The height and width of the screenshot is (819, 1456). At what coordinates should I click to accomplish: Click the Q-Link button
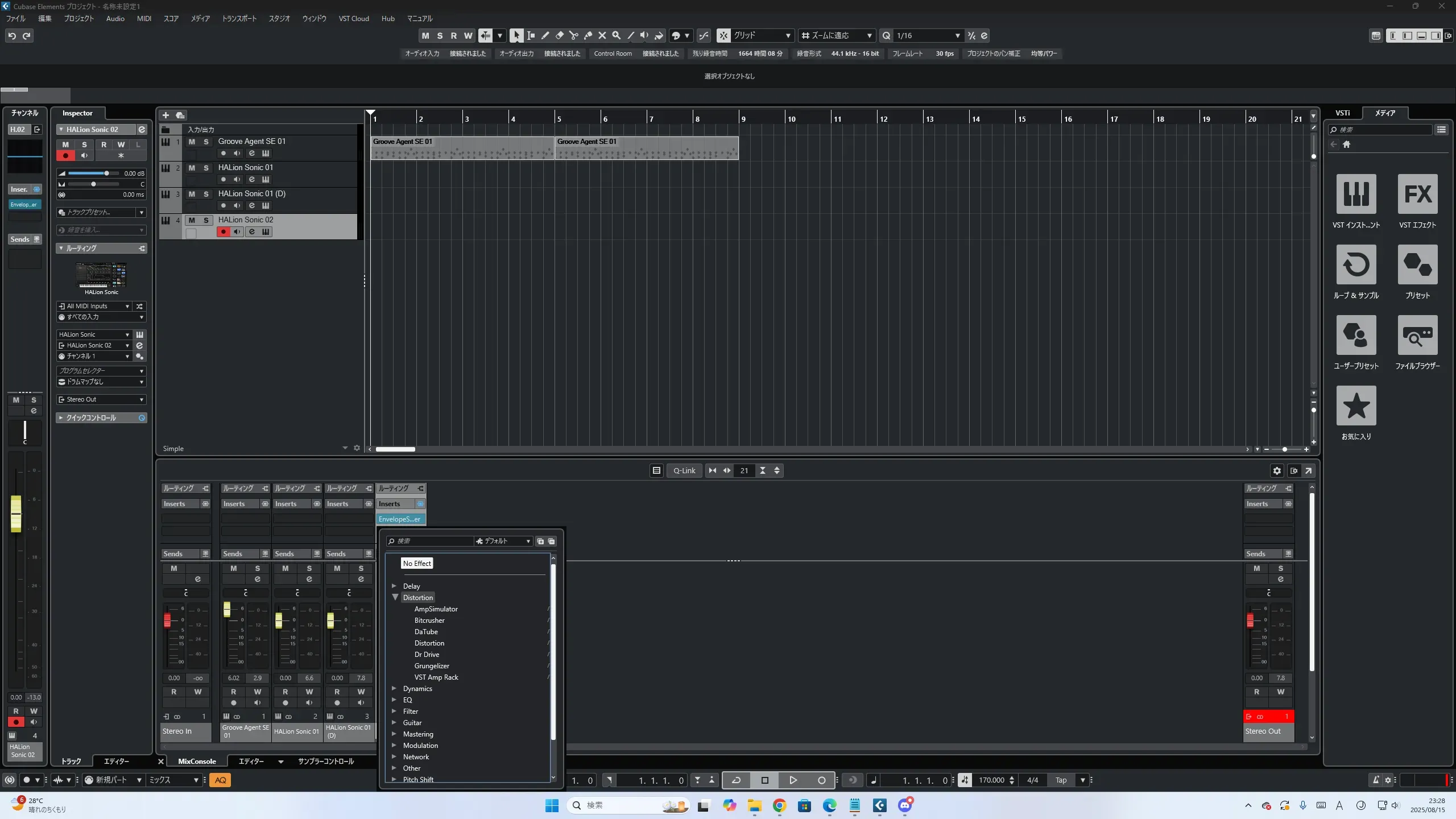(x=684, y=470)
